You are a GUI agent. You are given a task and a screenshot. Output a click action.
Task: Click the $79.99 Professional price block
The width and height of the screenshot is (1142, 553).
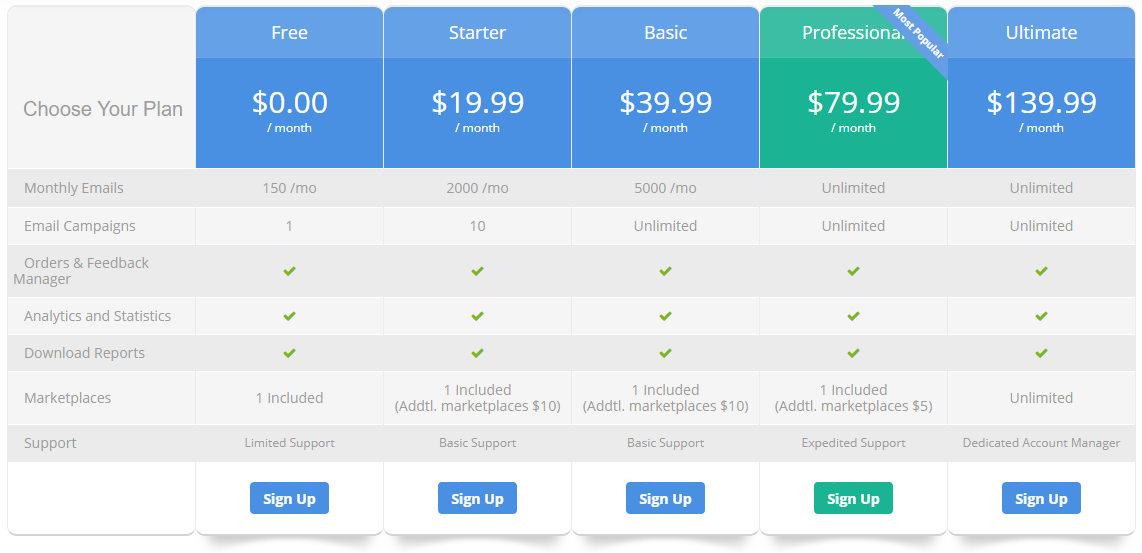click(853, 111)
